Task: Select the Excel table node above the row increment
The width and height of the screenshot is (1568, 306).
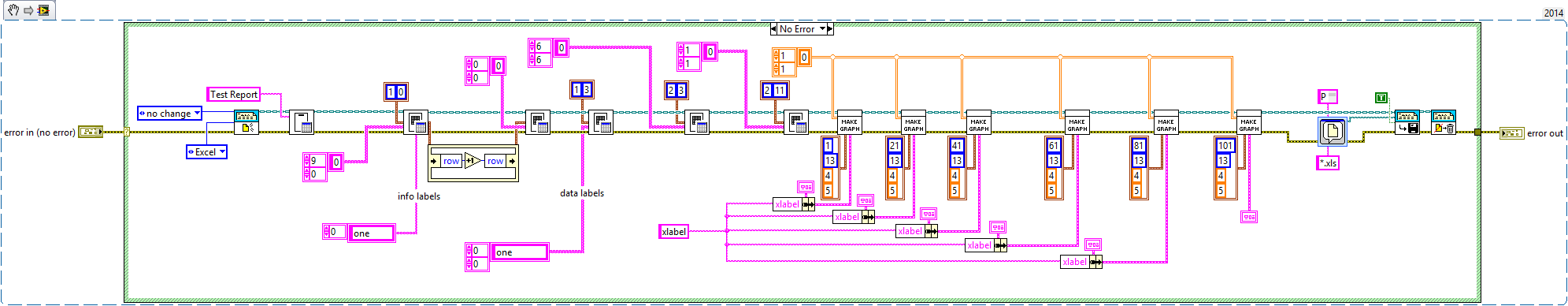Action: click(x=416, y=122)
